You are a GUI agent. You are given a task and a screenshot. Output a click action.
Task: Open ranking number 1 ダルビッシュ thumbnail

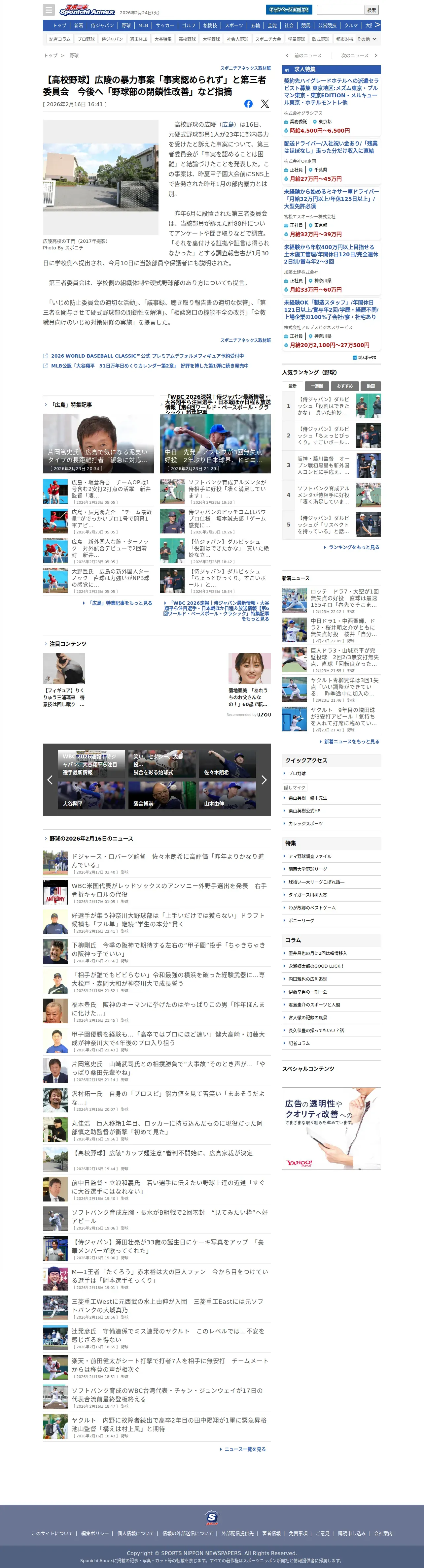(x=369, y=405)
